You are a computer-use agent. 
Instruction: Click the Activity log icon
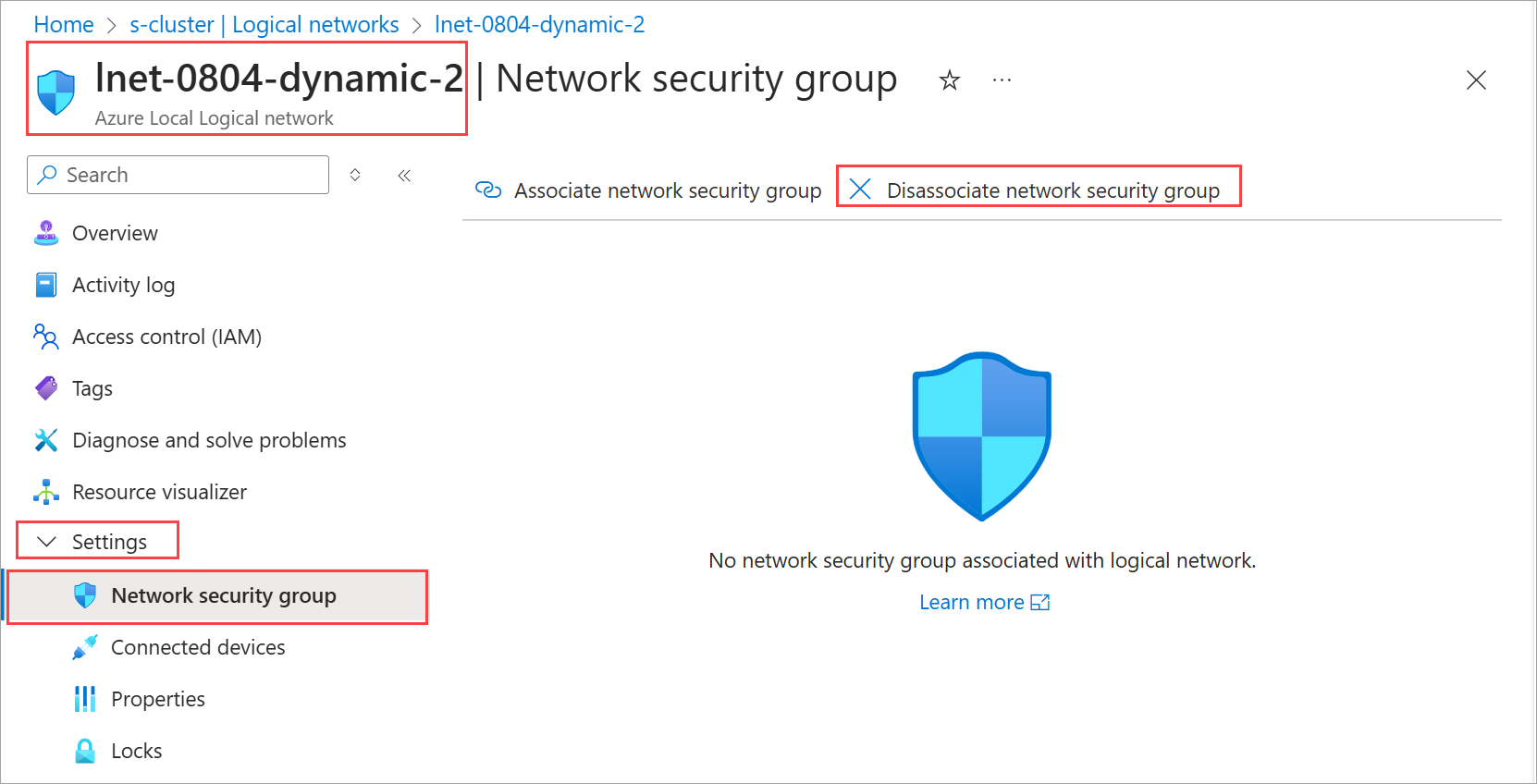pos(46,285)
